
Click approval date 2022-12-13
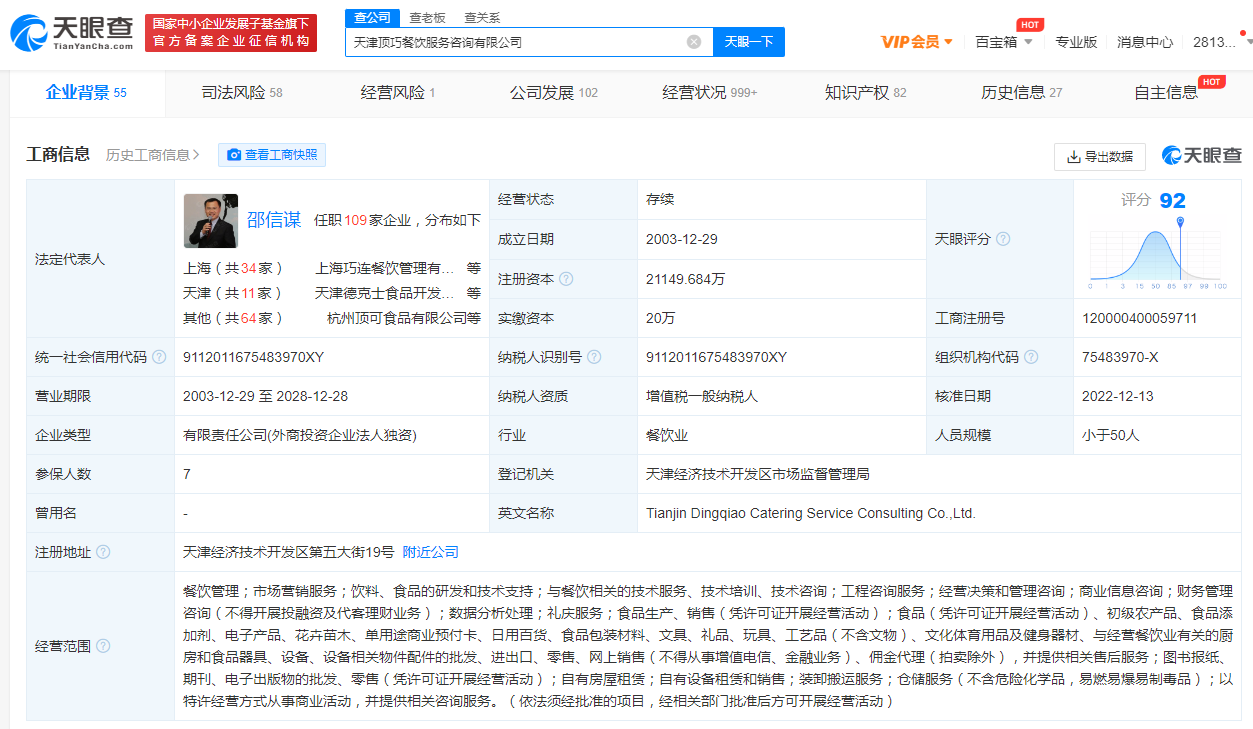[1118, 396]
